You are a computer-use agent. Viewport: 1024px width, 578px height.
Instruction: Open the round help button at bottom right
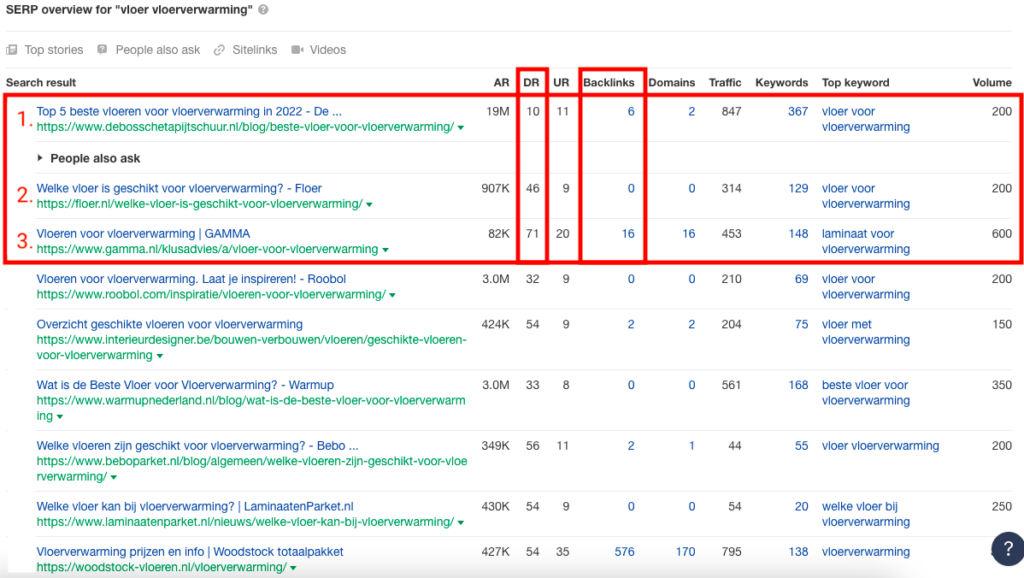tap(1008, 549)
